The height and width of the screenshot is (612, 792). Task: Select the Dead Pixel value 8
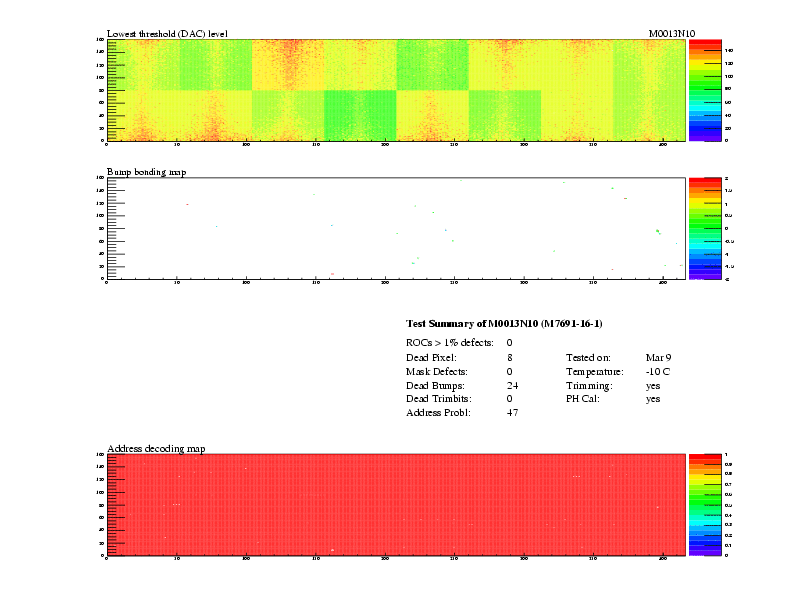[x=510, y=358]
